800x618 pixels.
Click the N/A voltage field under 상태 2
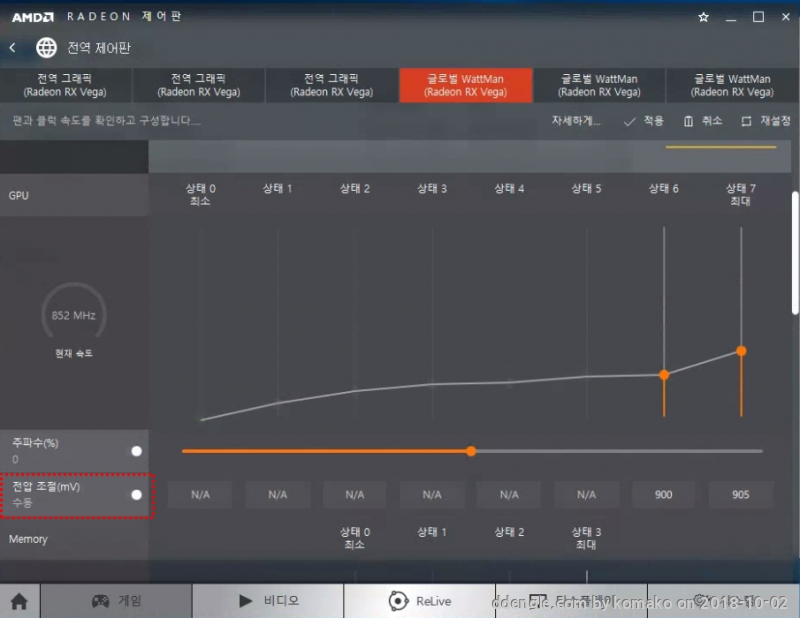(x=355, y=495)
